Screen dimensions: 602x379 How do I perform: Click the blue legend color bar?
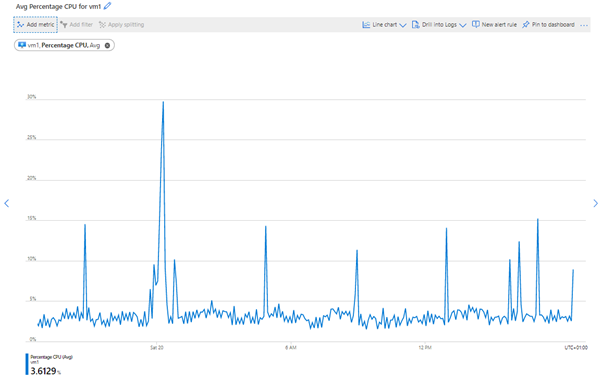pyautogui.click(x=27, y=364)
